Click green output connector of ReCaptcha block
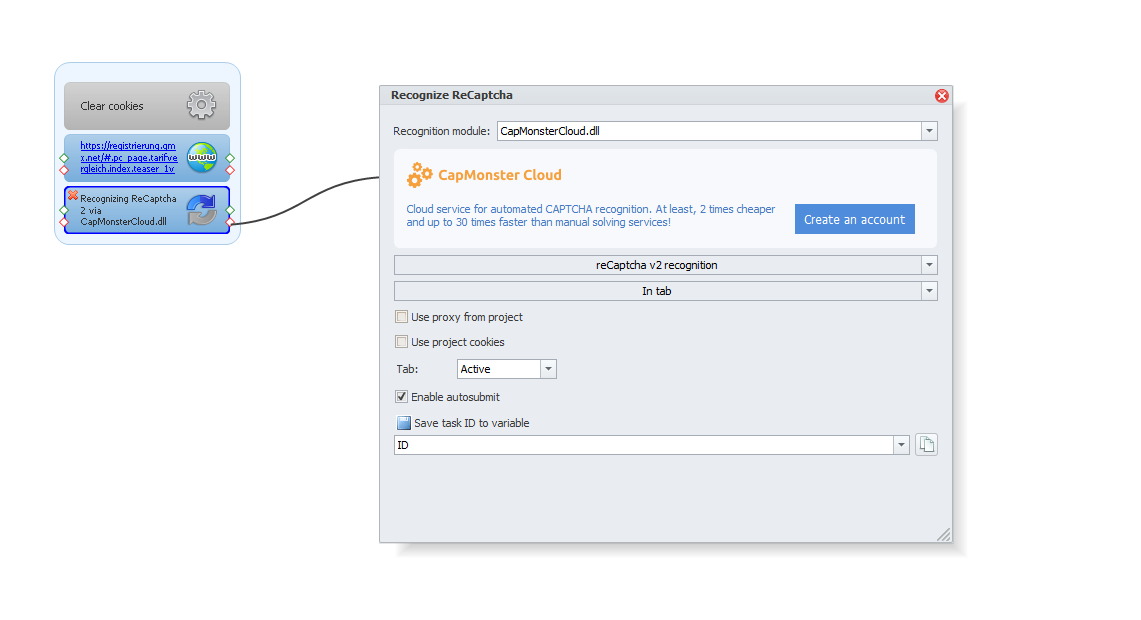The height and width of the screenshot is (620, 1141). tap(230, 210)
